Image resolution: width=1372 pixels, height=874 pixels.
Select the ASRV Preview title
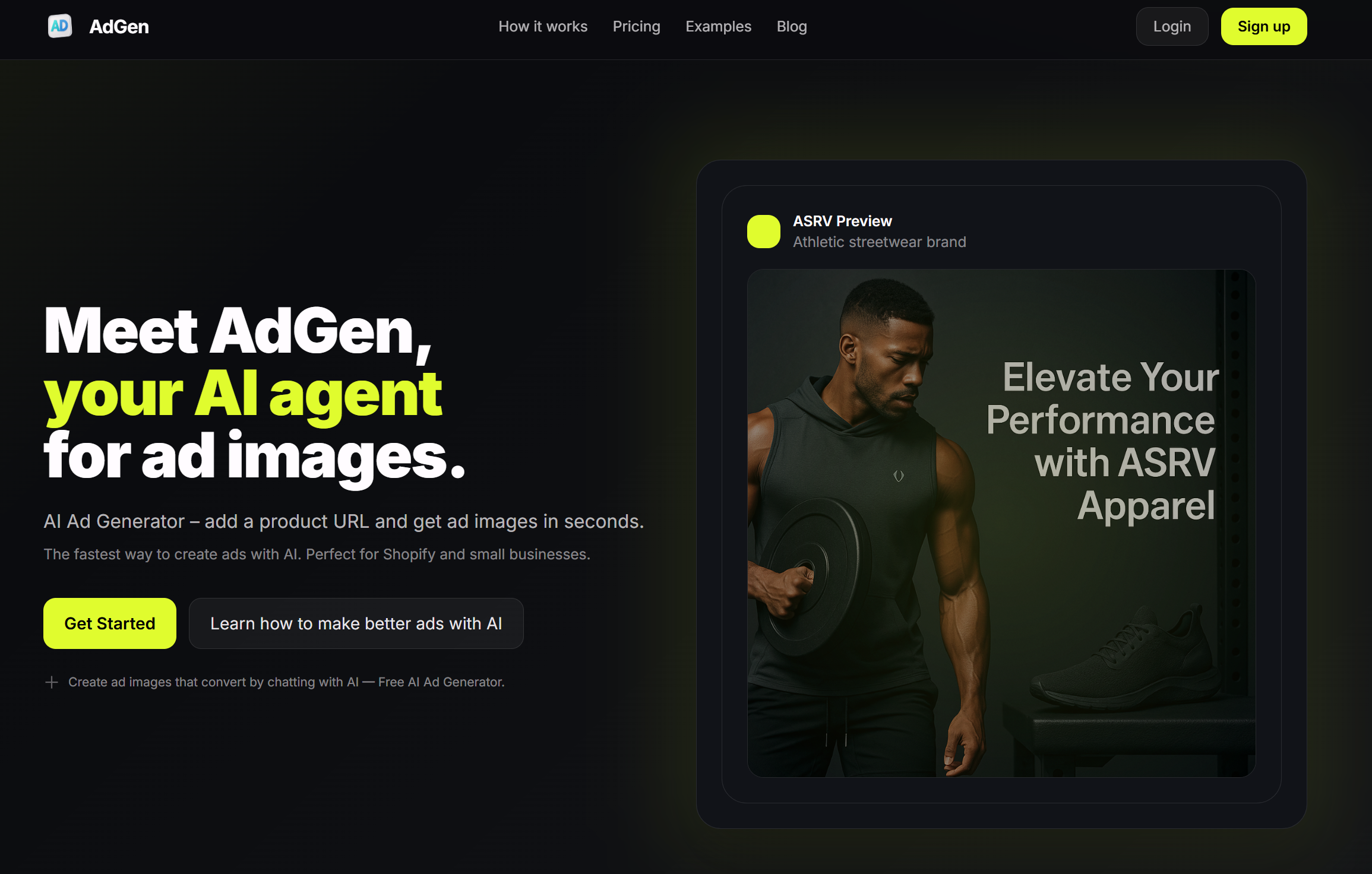842,221
